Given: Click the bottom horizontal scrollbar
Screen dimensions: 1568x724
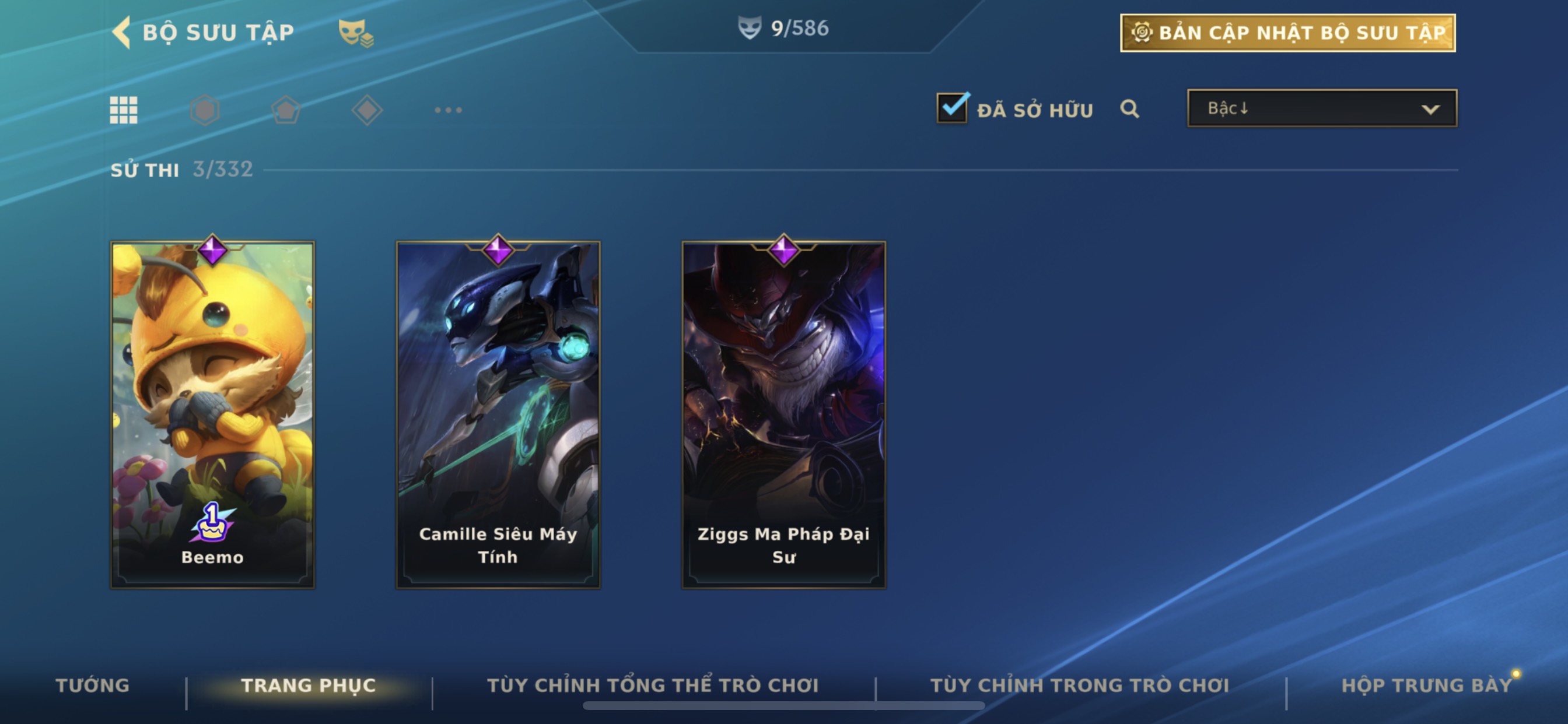Looking at the screenshot, I should [x=784, y=706].
